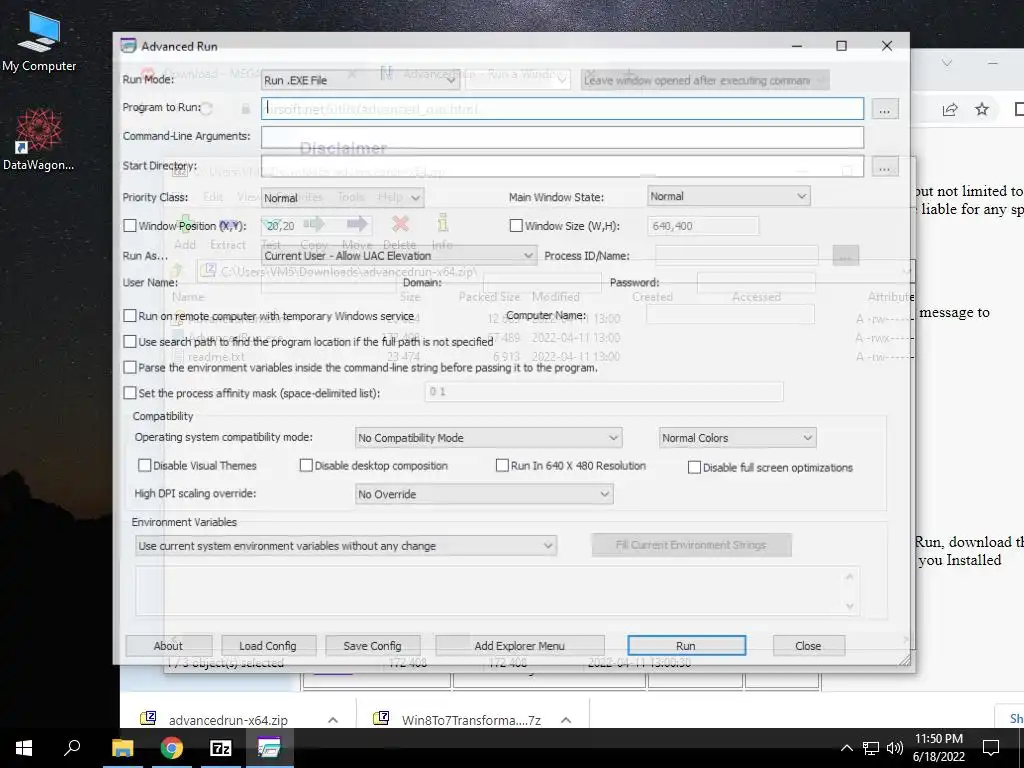The width and height of the screenshot is (1024, 768).
Task: Check Run on remote computer option
Action: click(x=130, y=315)
